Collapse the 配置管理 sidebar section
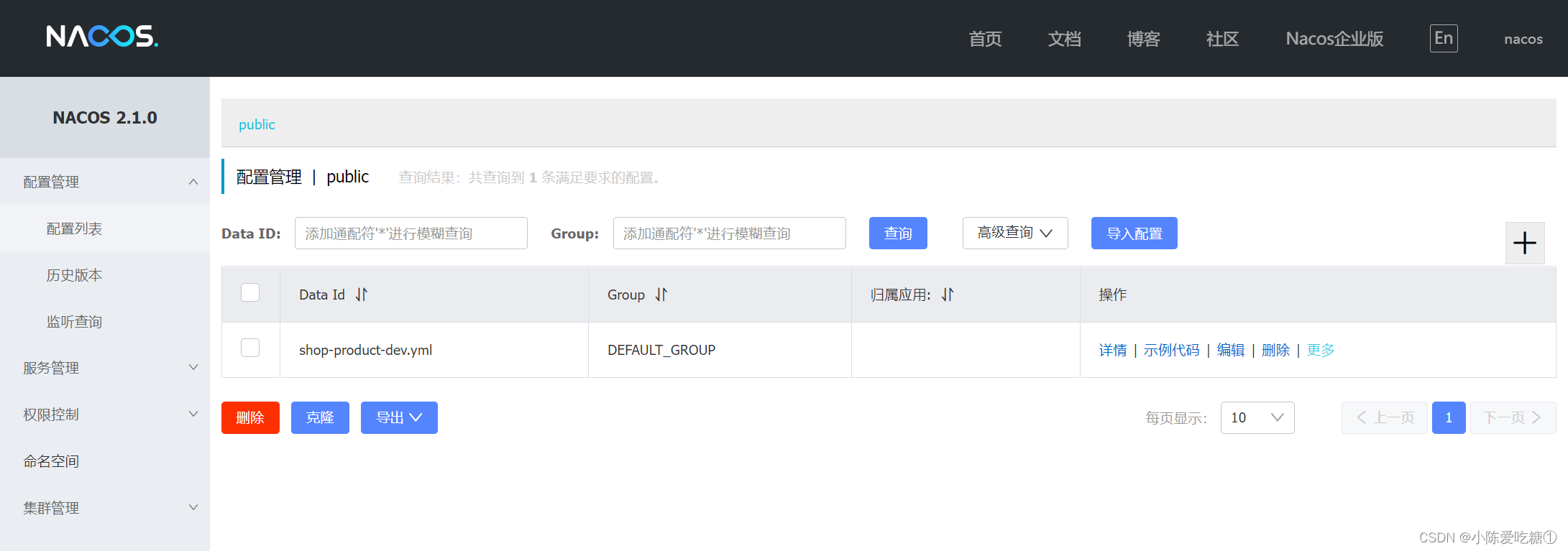The height and width of the screenshot is (551, 1568). click(105, 182)
